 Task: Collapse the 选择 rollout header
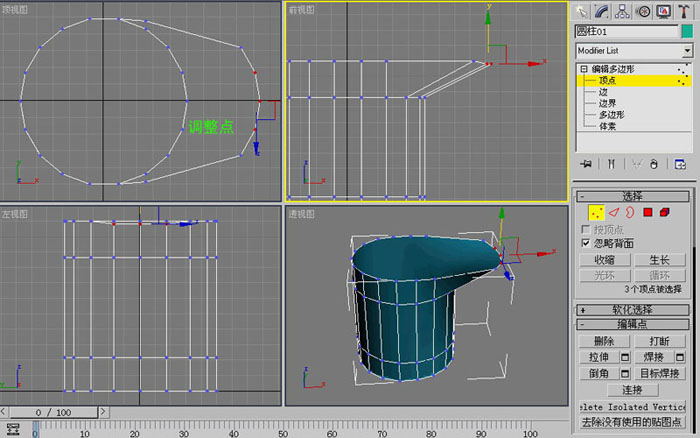(x=633, y=196)
